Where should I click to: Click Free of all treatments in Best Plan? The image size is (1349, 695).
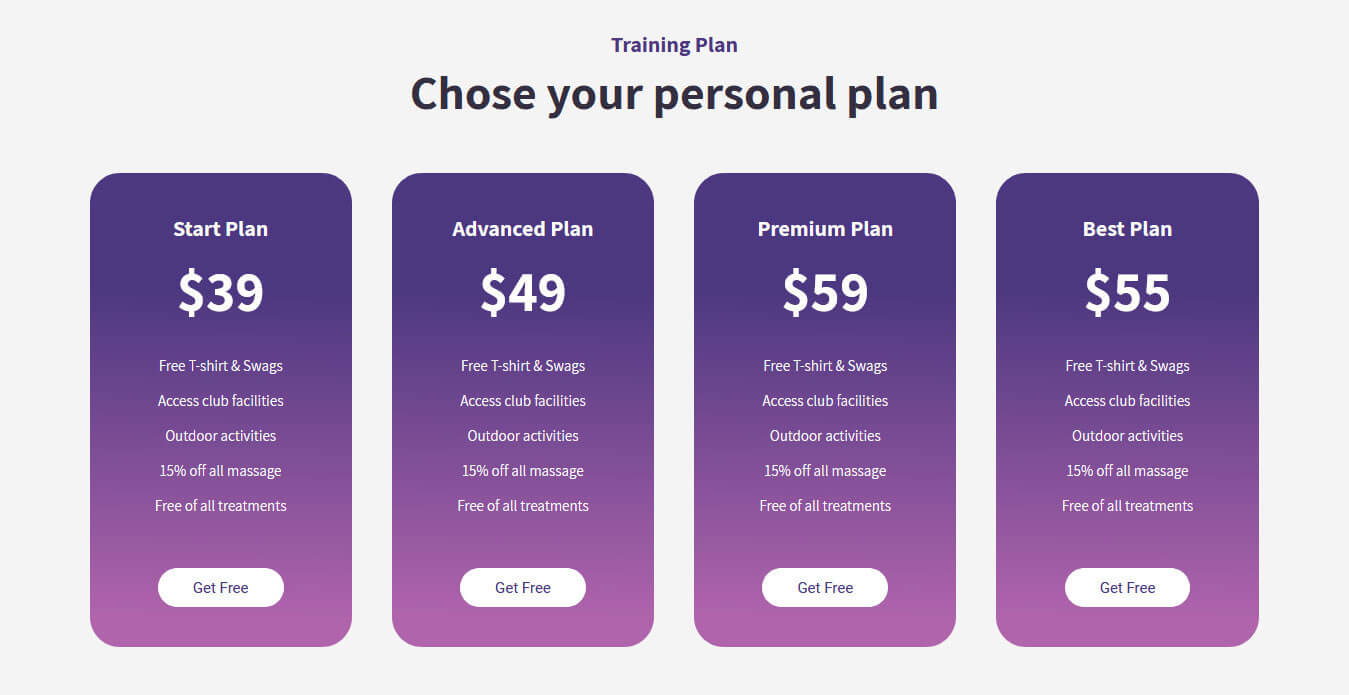click(x=1127, y=506)
